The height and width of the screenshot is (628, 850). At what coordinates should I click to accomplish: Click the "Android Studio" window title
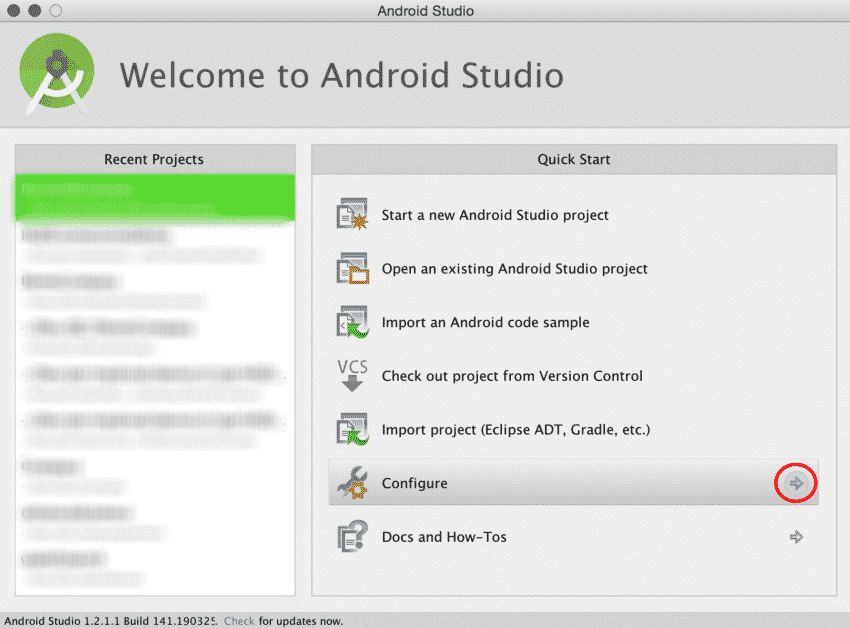pyautogui.click(x=426, y=11)
